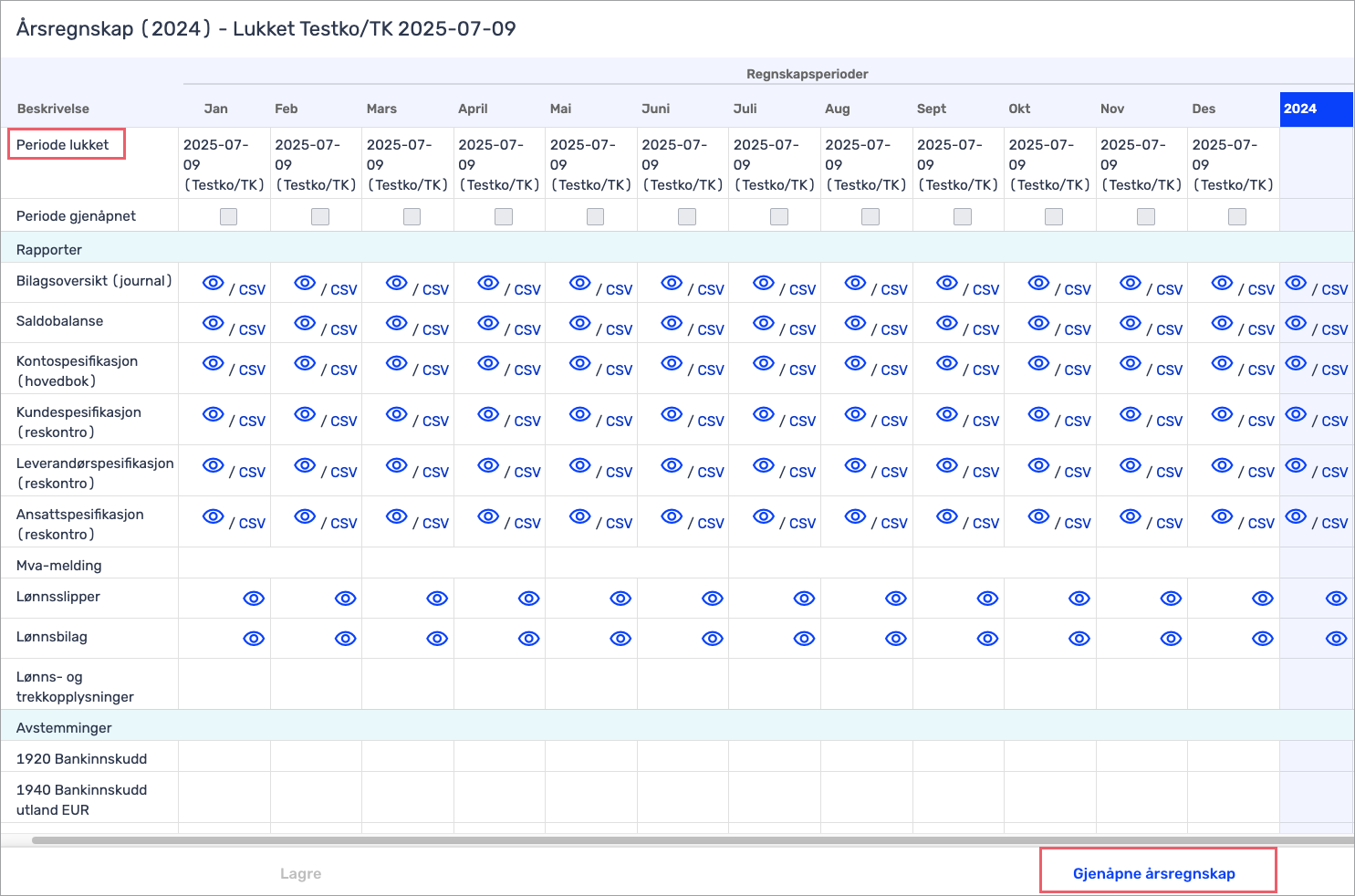Screen dimensions: 1355x896
Task: Click the Sept column header
Action: click(x=932, y=109)
